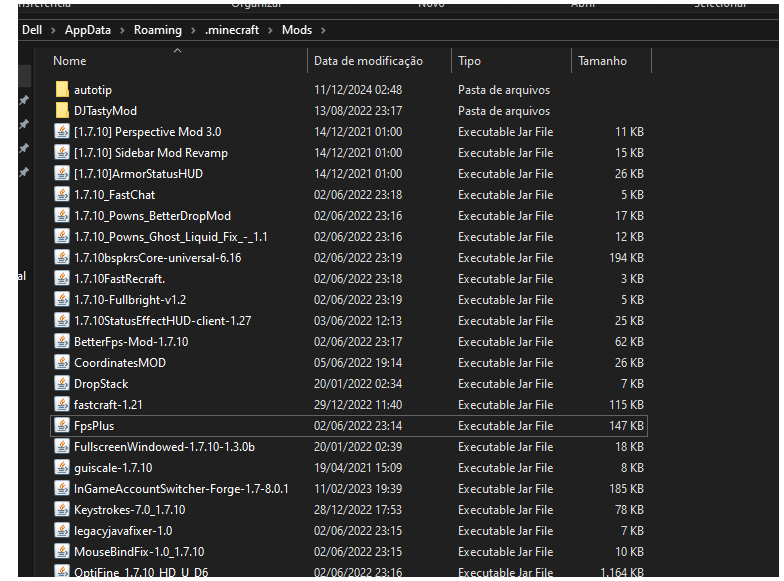The image size is (784, 581).
Task: Click the jar icon of BetterFps-Mod-1.7.10
Action: (62, 342)
